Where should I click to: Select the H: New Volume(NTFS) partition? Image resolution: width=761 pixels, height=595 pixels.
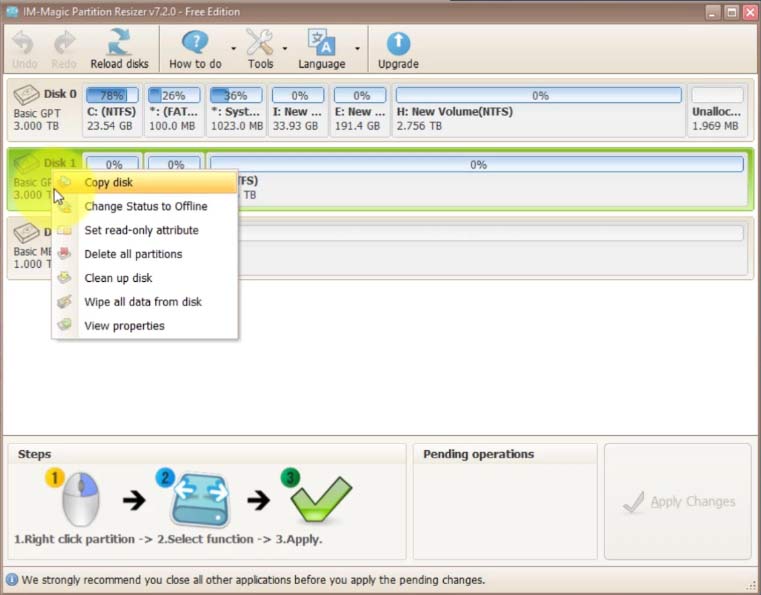tap(539, 112)
